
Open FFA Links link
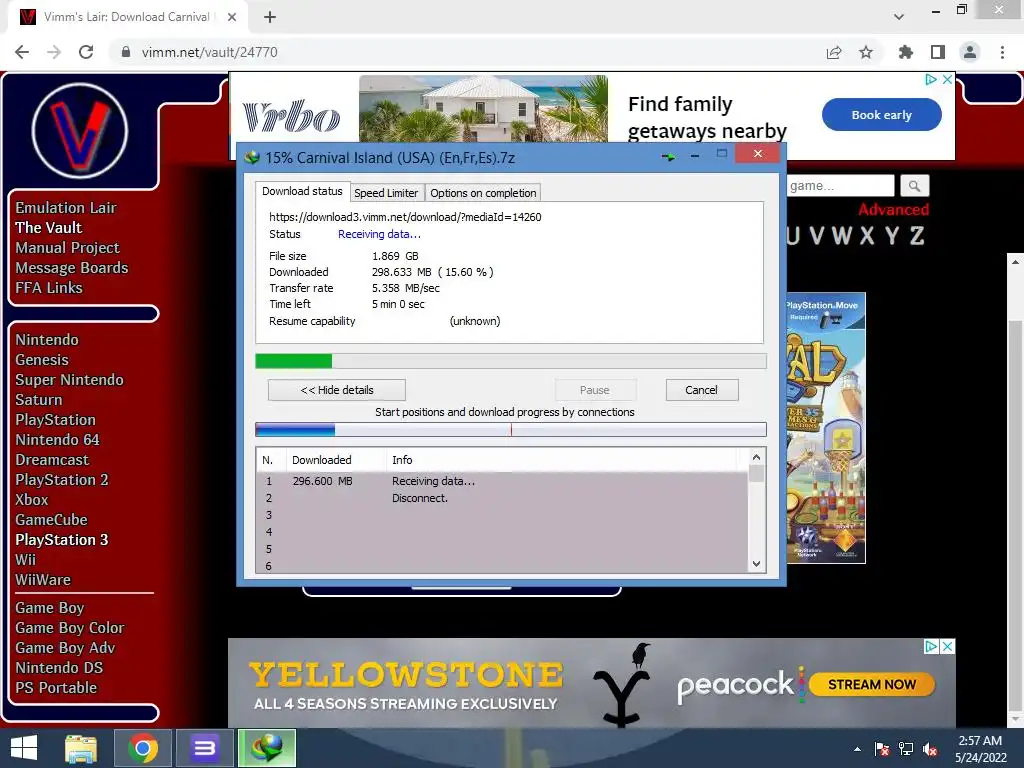[49, 288]
